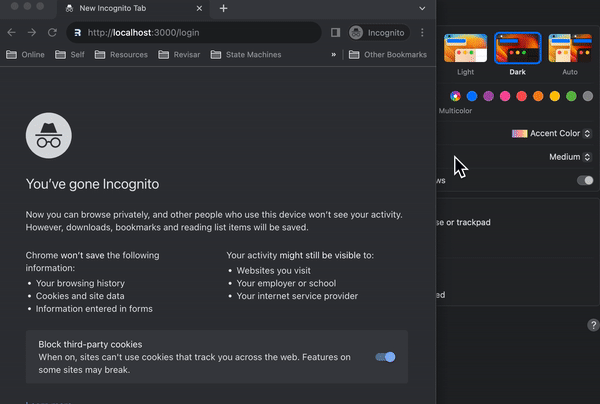Choose the Multicolor accent swatch
This screenshot has width=600, height=404.
point(455,96)
